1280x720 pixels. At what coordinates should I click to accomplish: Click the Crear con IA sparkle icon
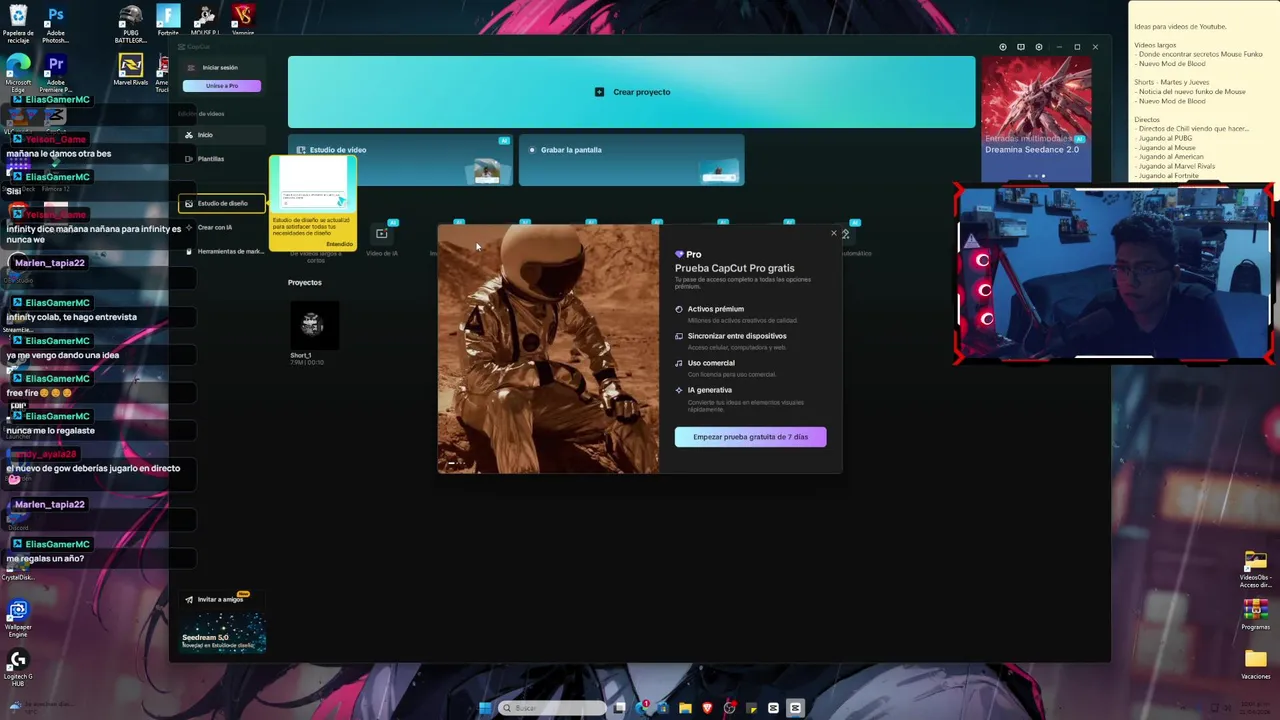pos(188,228)
